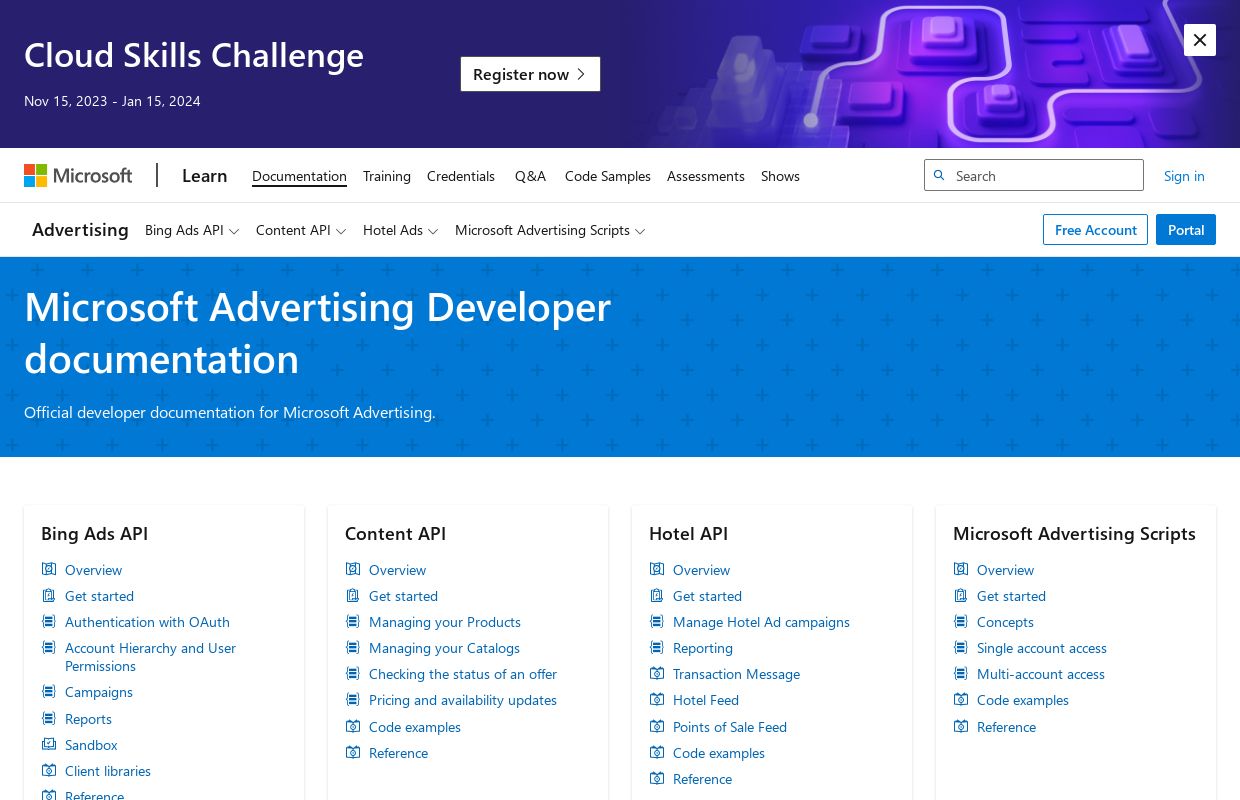Close the Cloud Skills Challenge banner
Image resolution: width=1240 pixels, height=800 pixels.
click(1200, 40)
